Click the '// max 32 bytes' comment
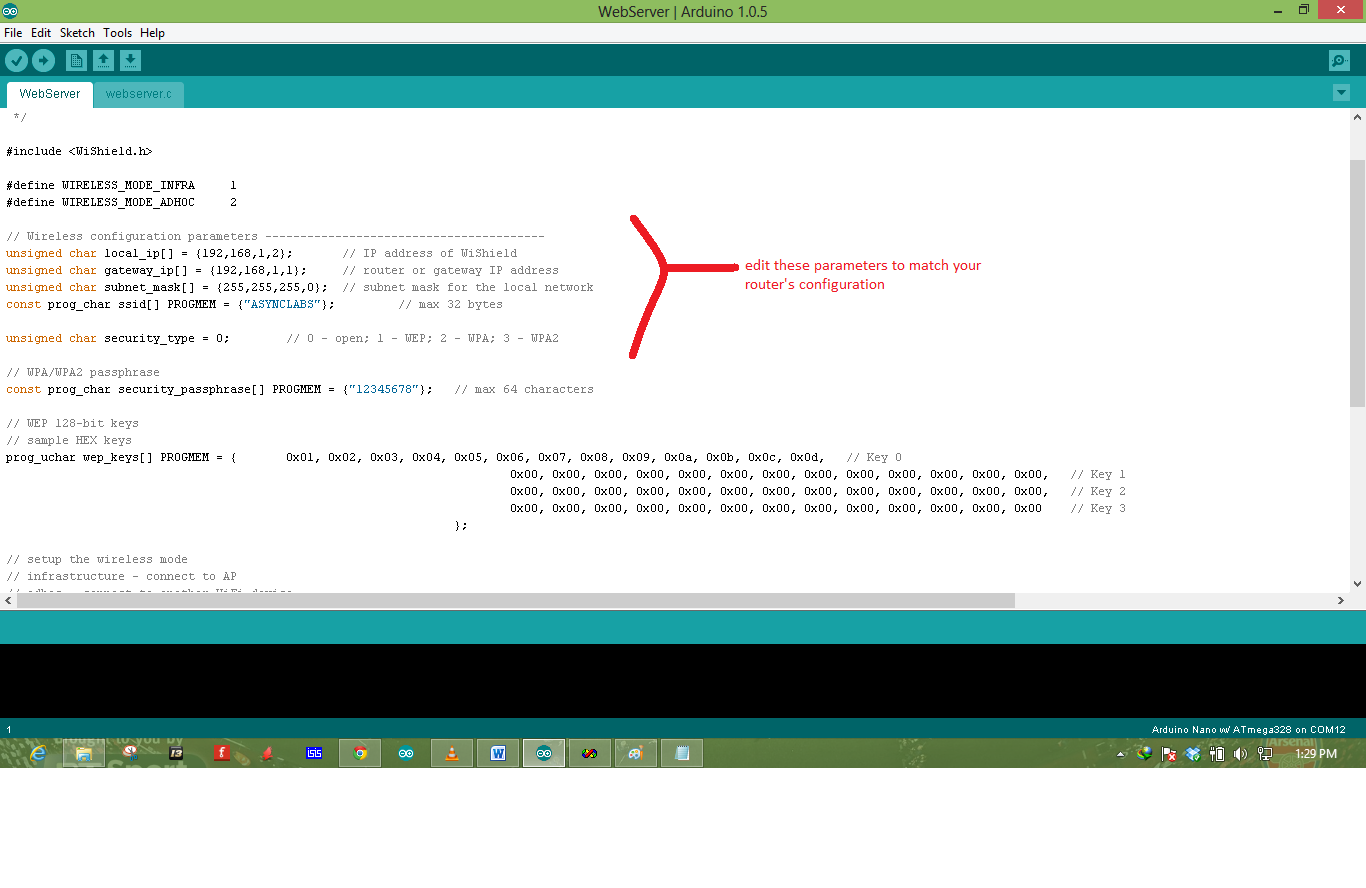1366x888 pixels. coord(450,304)
